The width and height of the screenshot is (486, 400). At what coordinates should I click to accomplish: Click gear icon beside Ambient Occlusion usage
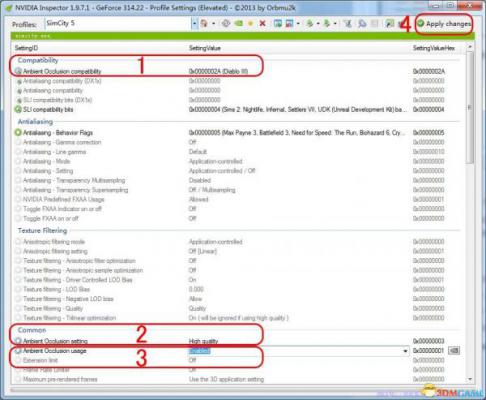[18, 351]
